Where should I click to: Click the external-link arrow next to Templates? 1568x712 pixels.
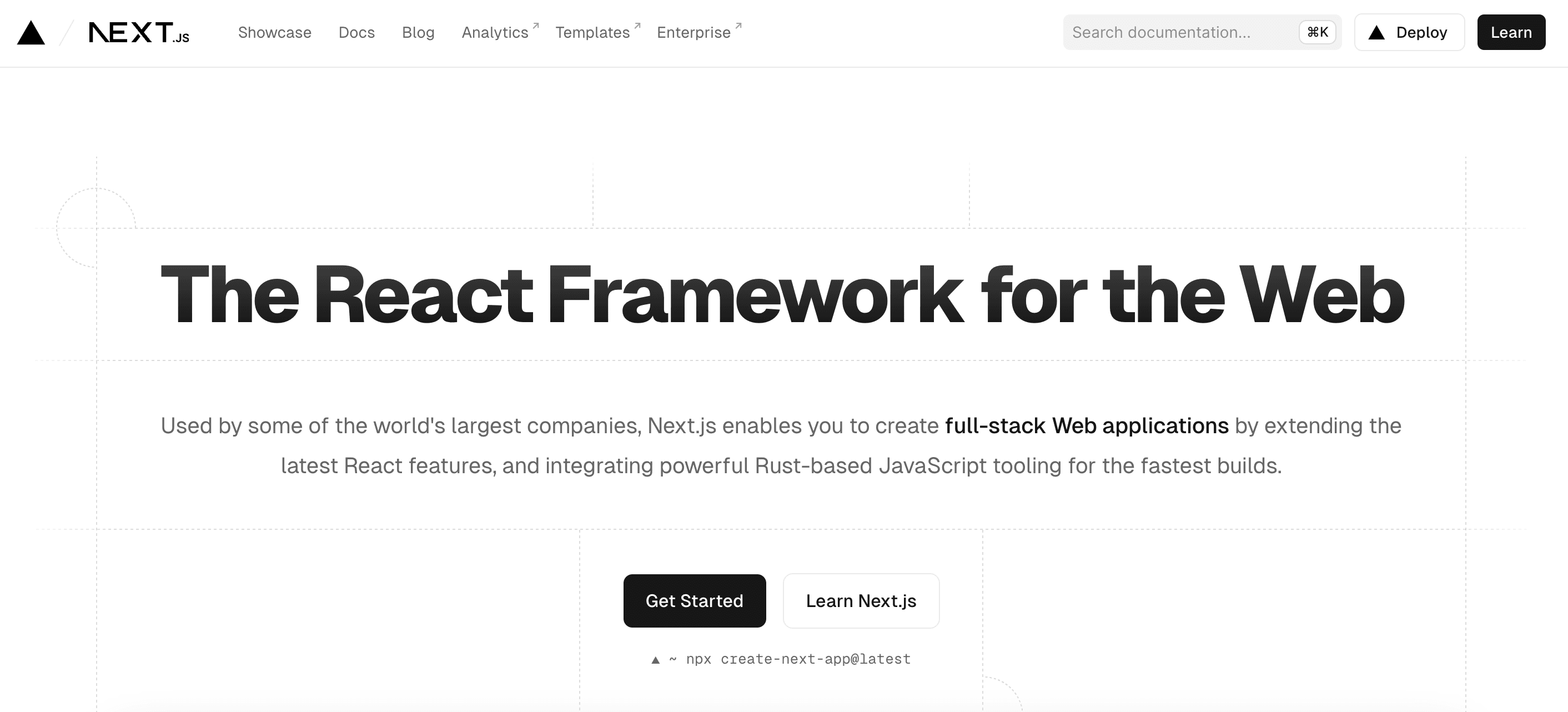click(x=637, y=25)
